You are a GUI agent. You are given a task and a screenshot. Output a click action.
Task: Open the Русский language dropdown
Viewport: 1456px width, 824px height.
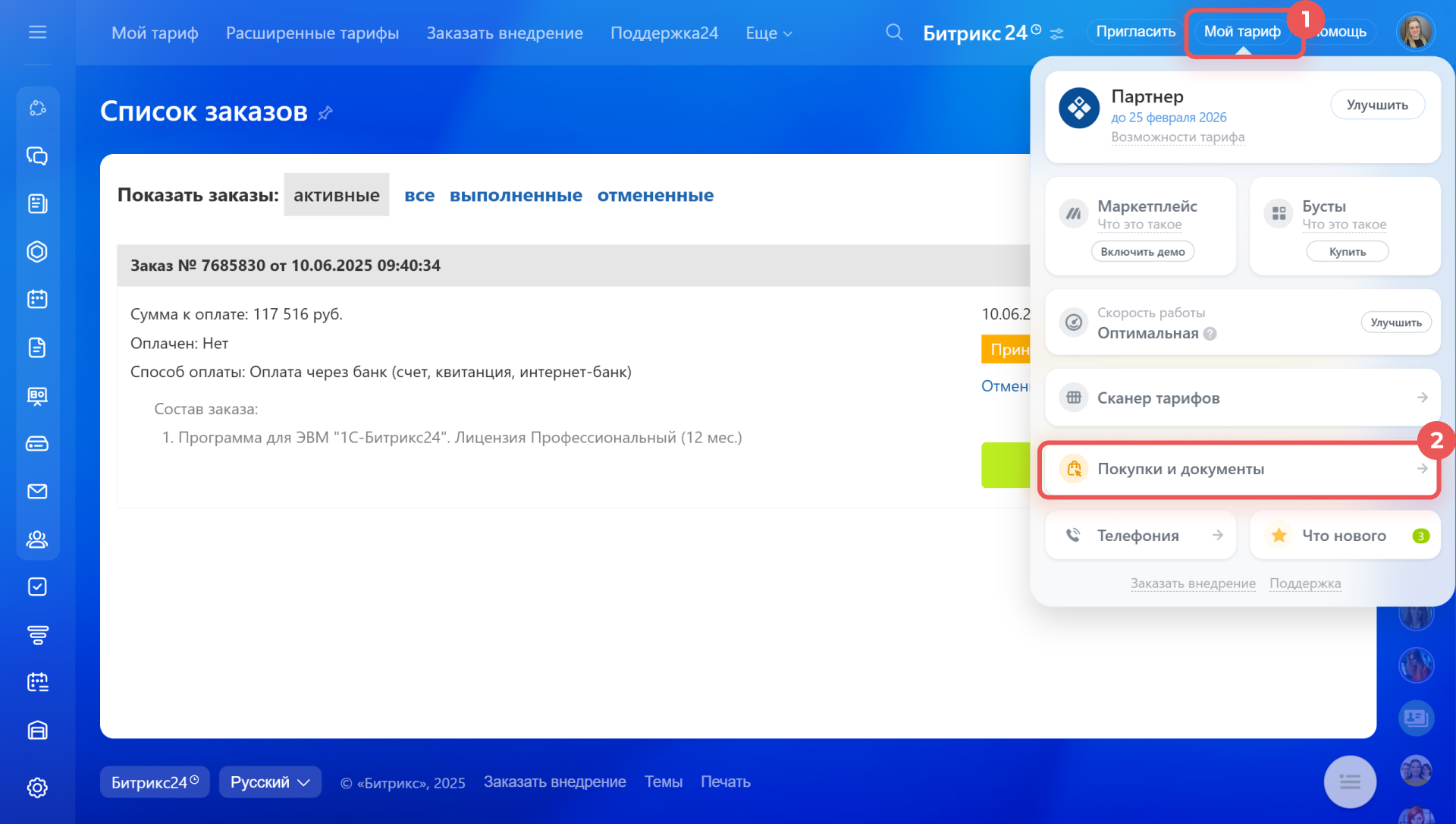tap(270, 782)
